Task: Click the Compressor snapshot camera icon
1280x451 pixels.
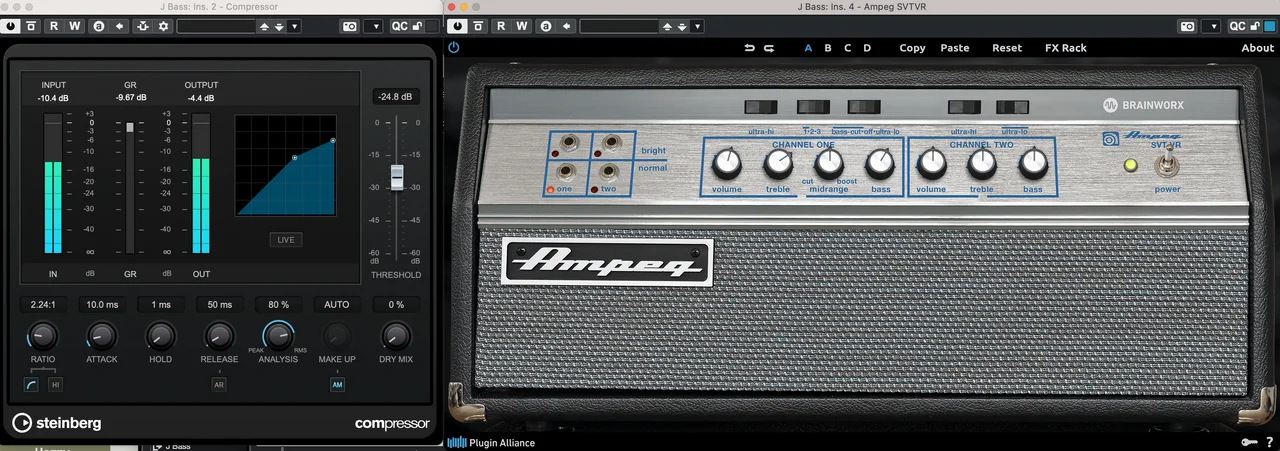Action: point(349,26)
